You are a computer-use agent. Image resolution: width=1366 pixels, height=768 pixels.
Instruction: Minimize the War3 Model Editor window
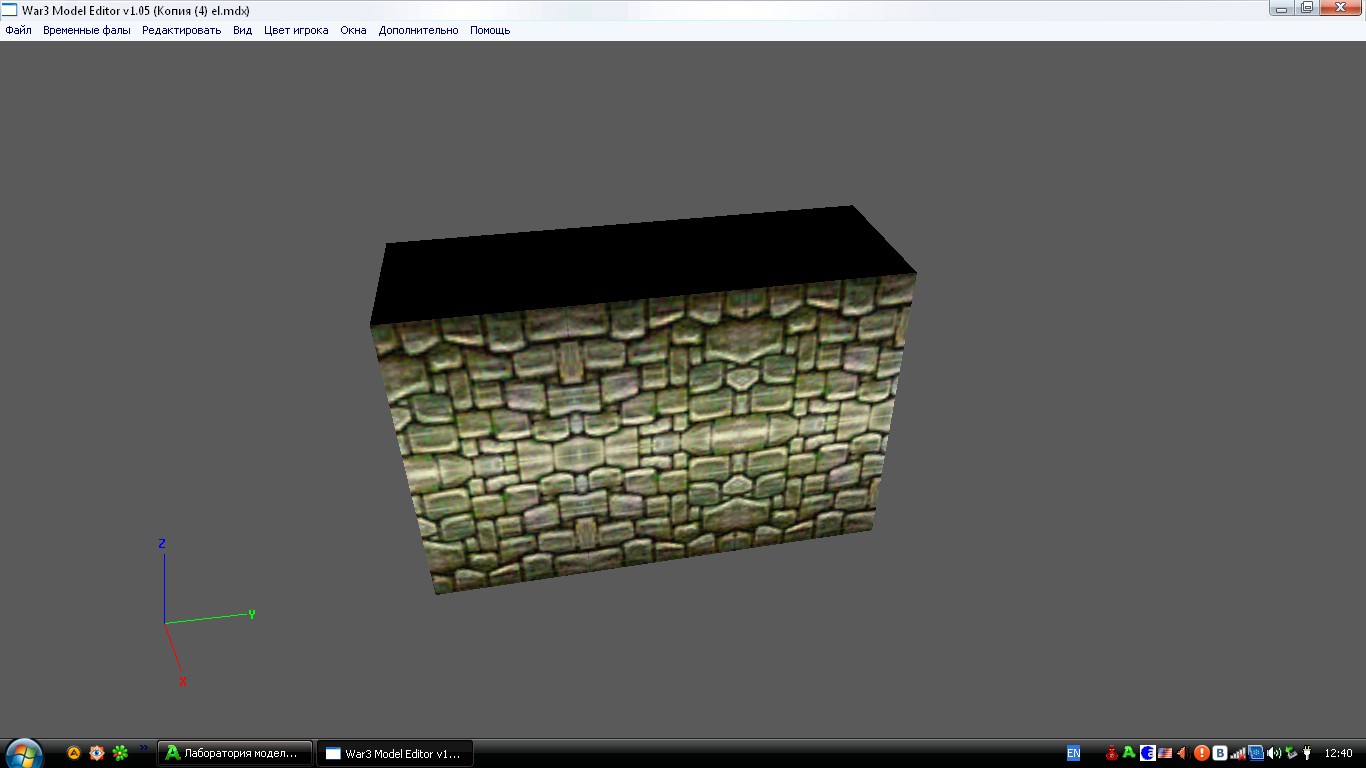coord(1281,8)
